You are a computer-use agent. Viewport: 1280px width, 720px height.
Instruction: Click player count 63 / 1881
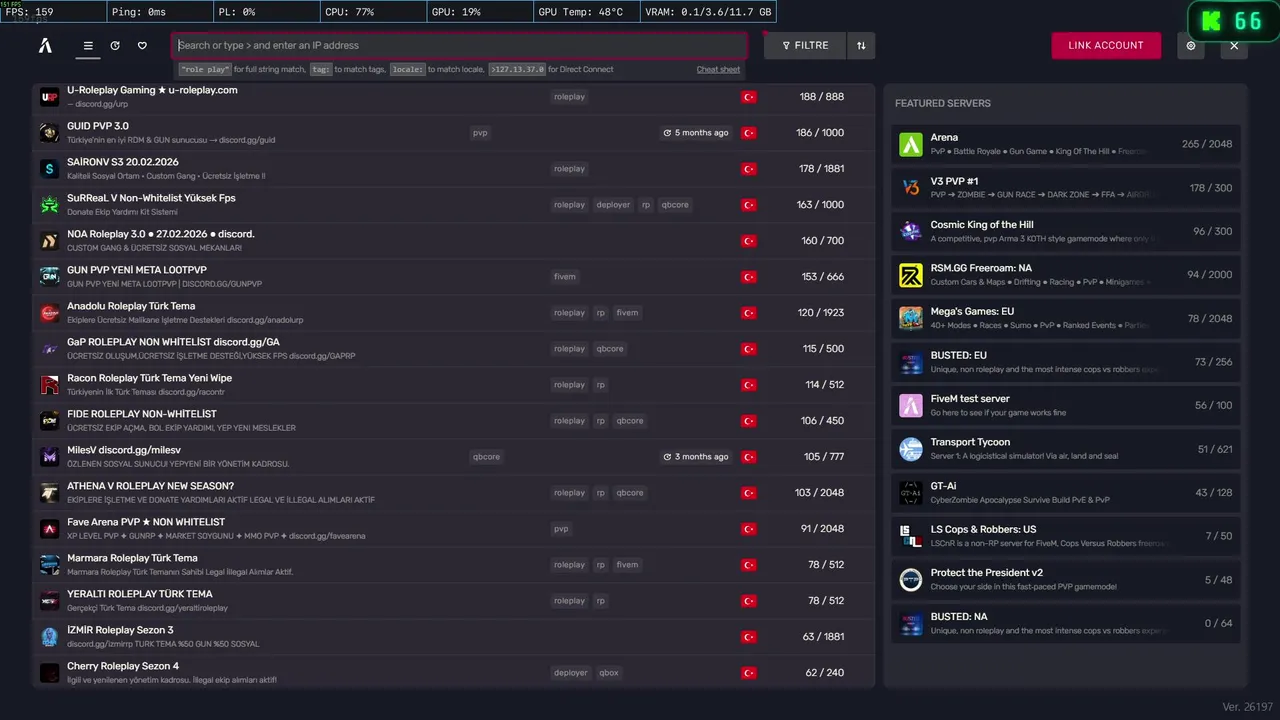(x=823, y=637)
